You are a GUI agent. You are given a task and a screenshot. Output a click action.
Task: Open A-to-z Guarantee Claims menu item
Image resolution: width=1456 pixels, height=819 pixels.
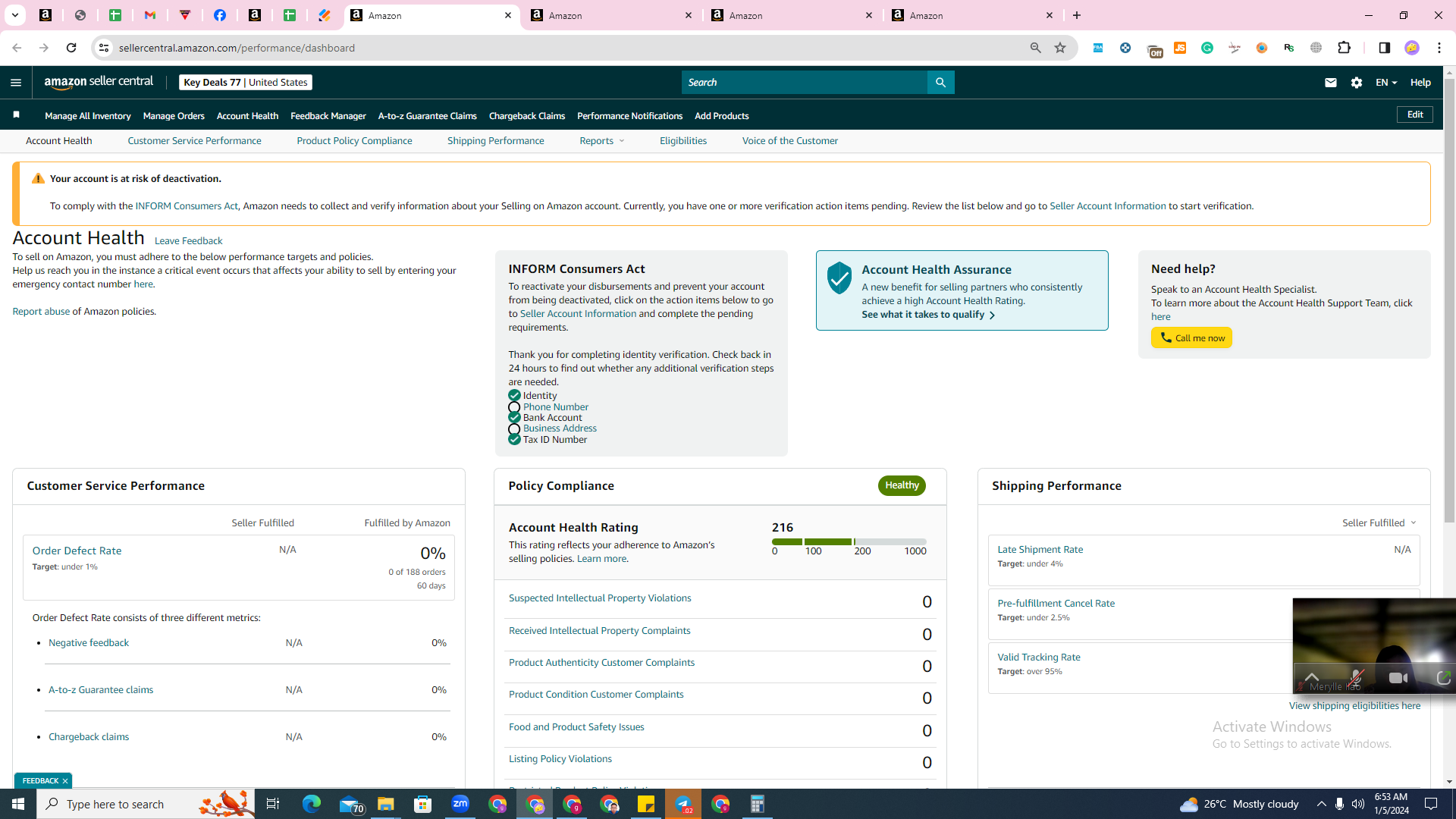click(x=427, y=116)
